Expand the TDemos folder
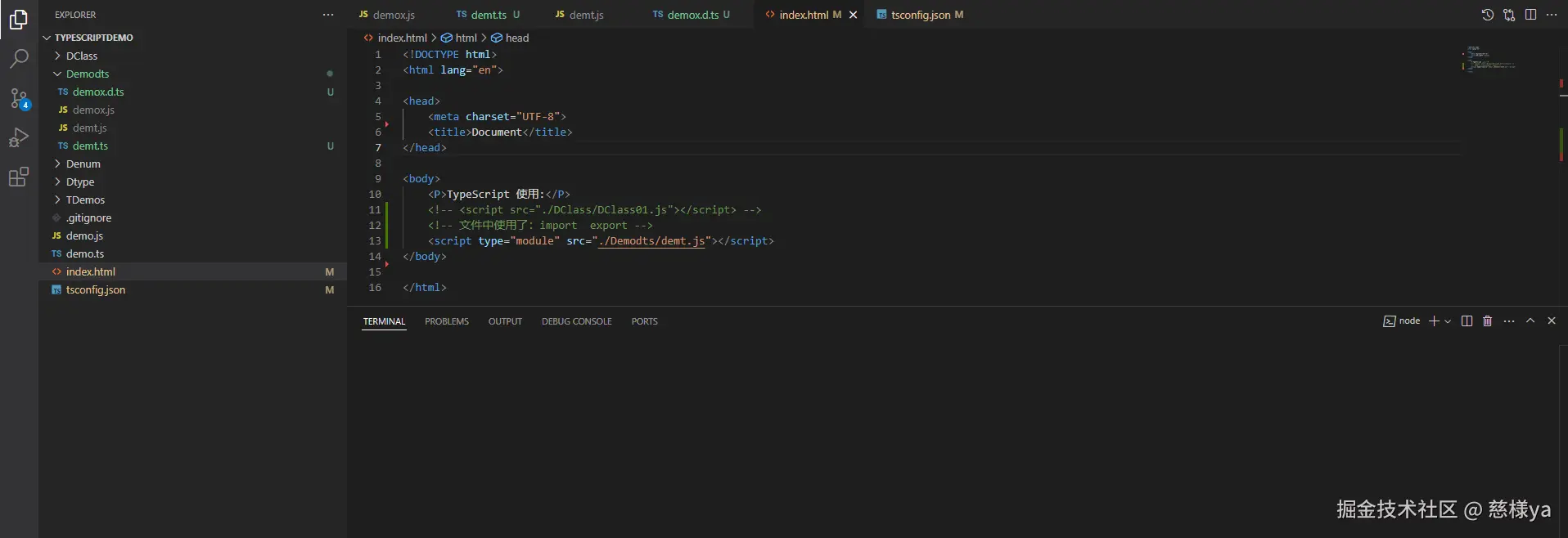The height and width of the screenshot is (538, 1568). point(192,200)
